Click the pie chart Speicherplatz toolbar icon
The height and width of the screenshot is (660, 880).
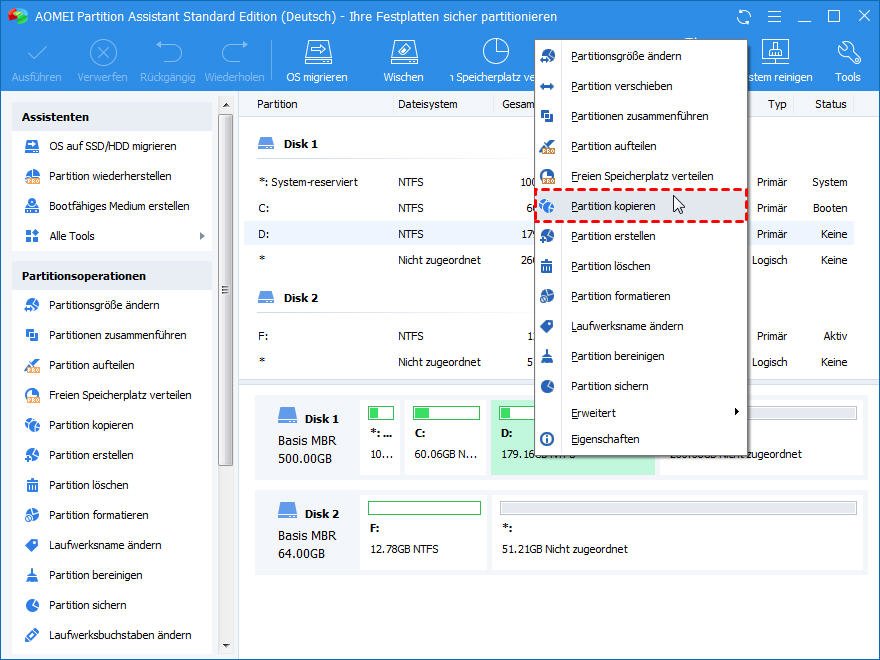[496, 52]
